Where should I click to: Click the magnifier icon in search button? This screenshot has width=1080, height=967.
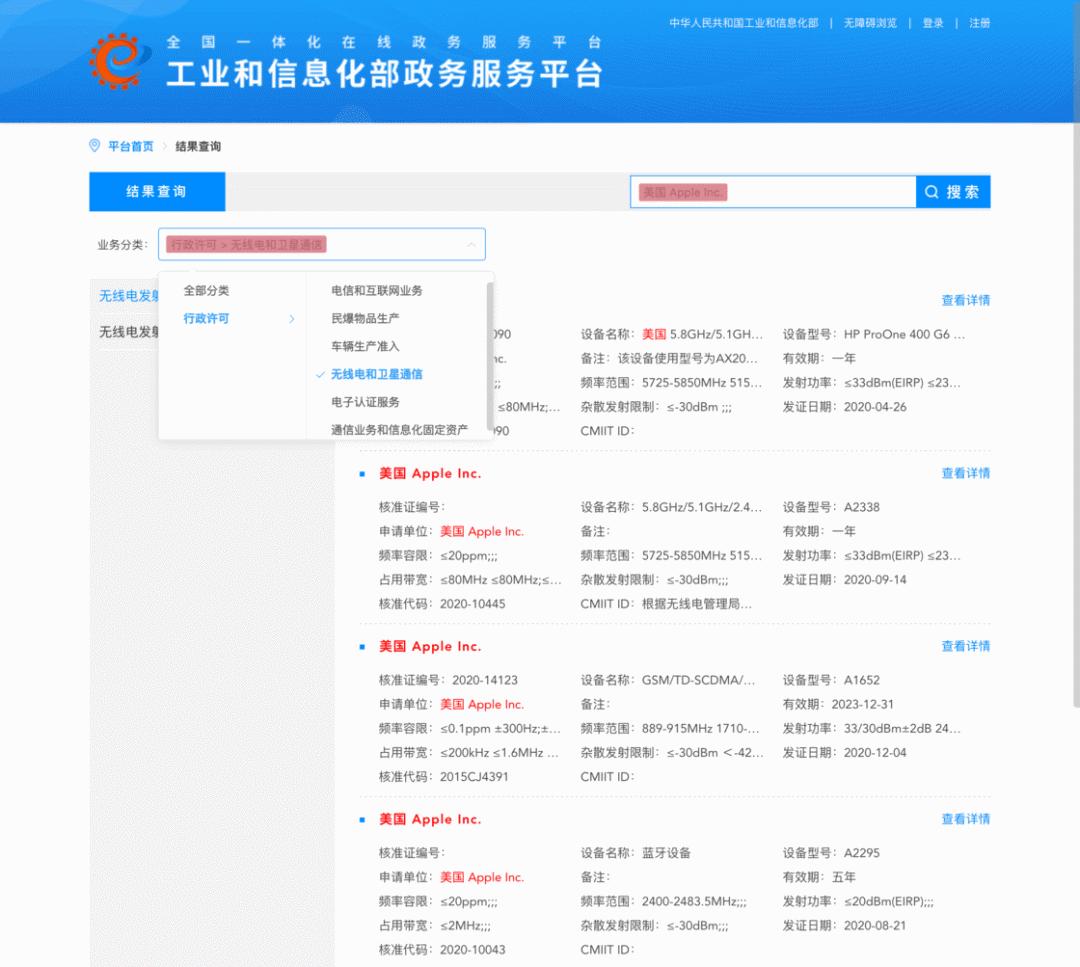pos(931,192)
